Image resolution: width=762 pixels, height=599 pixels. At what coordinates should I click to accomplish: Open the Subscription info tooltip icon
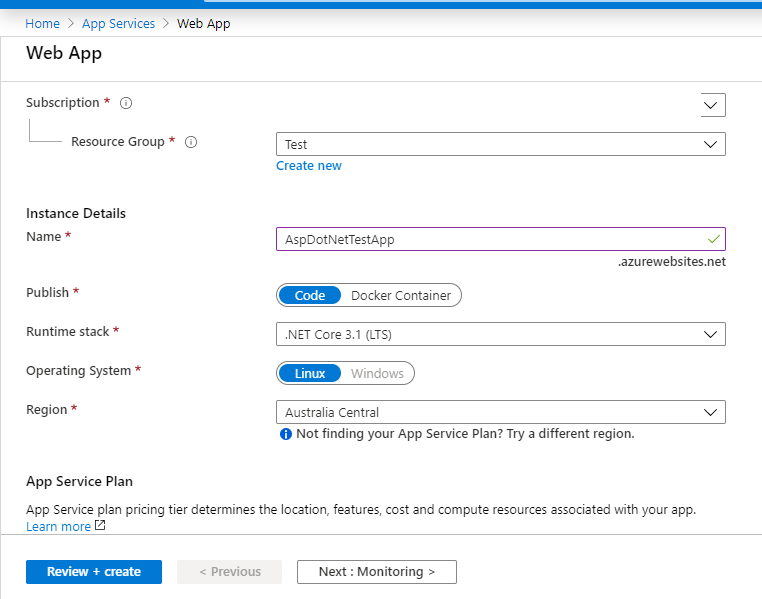click(126, 103)
